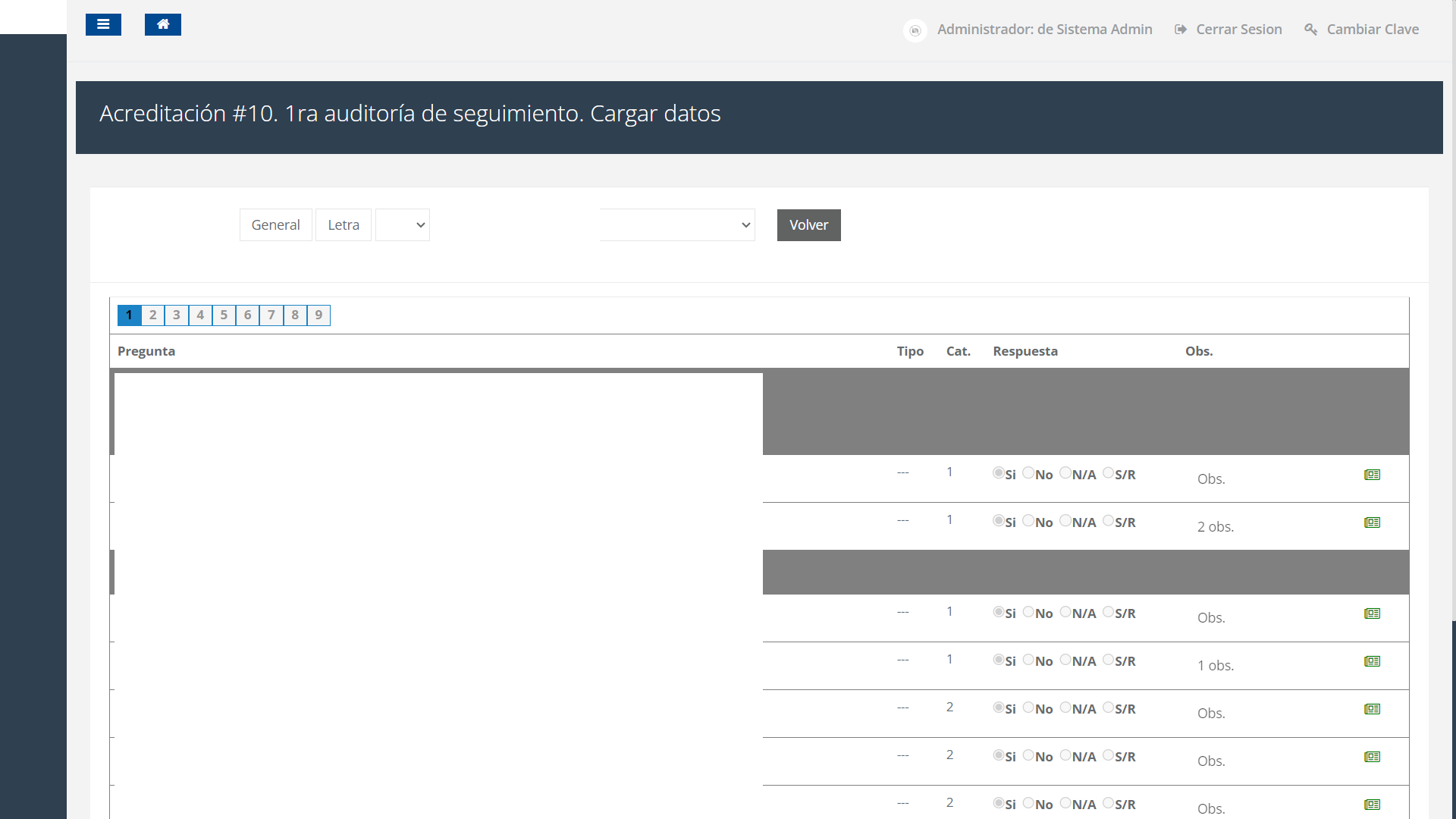Click the key icon beside Cambiar Clave

tap(1311, 30)
